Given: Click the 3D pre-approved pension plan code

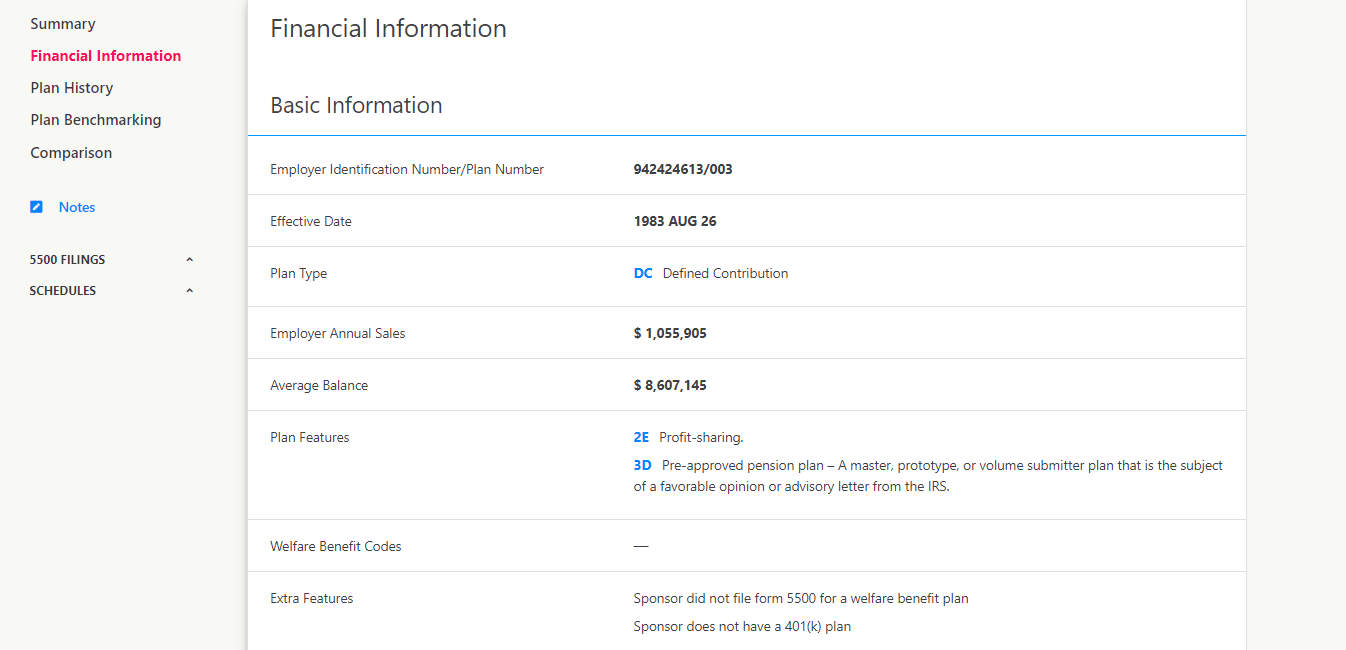Looking at the screenshot, I should coord(643,466).
